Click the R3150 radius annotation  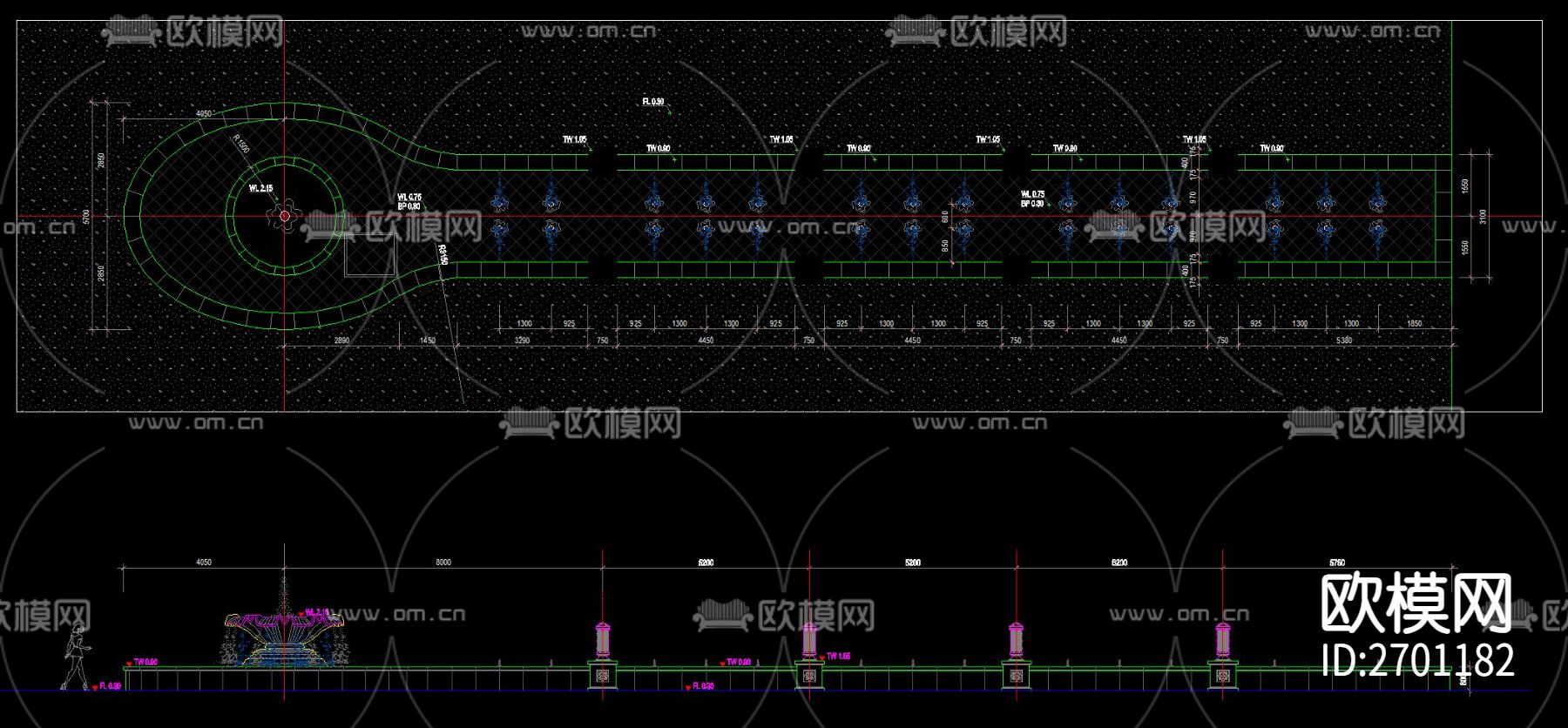[x=443, y=255]
